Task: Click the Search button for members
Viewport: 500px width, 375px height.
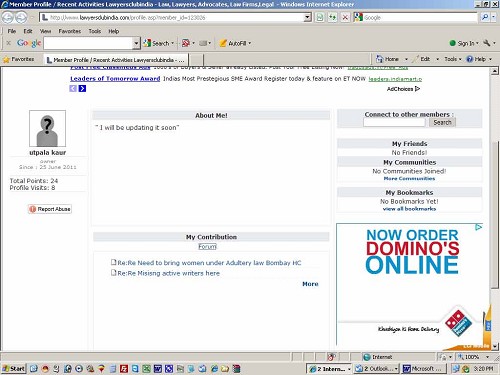Action: 442,122
